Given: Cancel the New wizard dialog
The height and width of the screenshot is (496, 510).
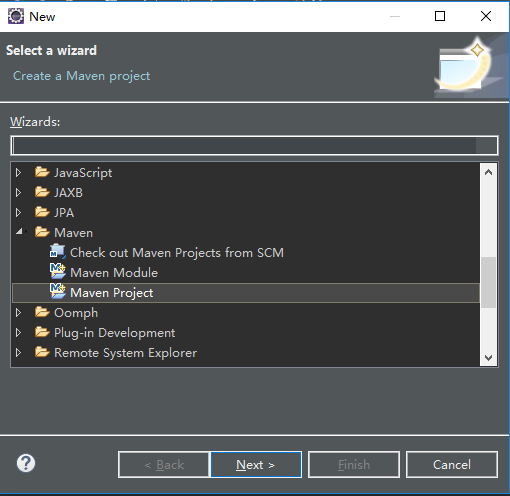Looking at the screenshot, I should (452, 465).
